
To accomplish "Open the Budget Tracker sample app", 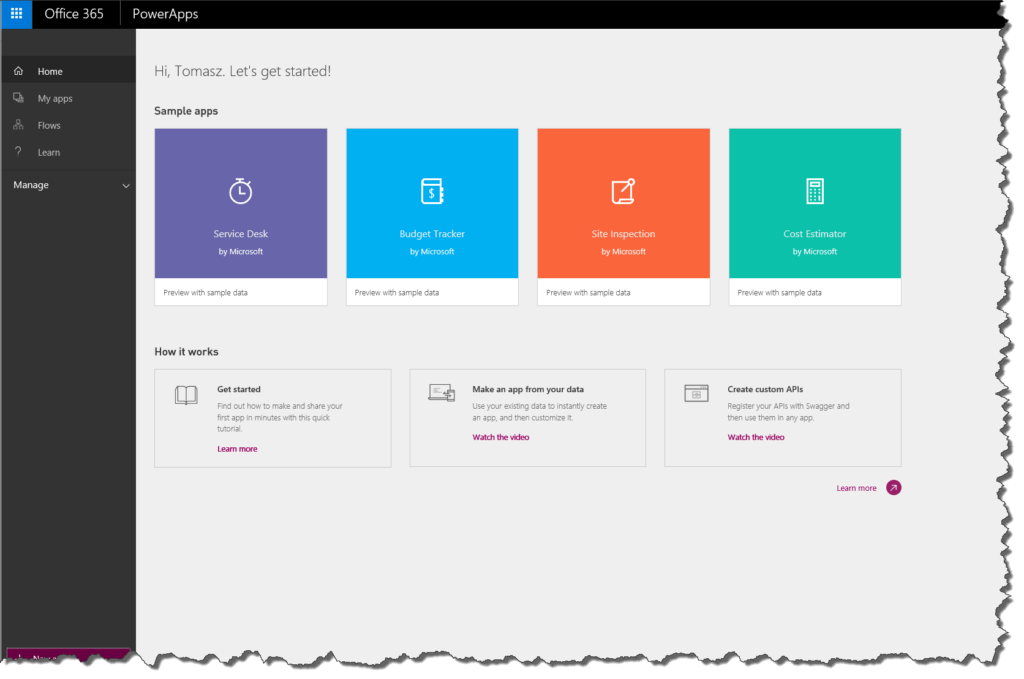I will tap(432, 203).
